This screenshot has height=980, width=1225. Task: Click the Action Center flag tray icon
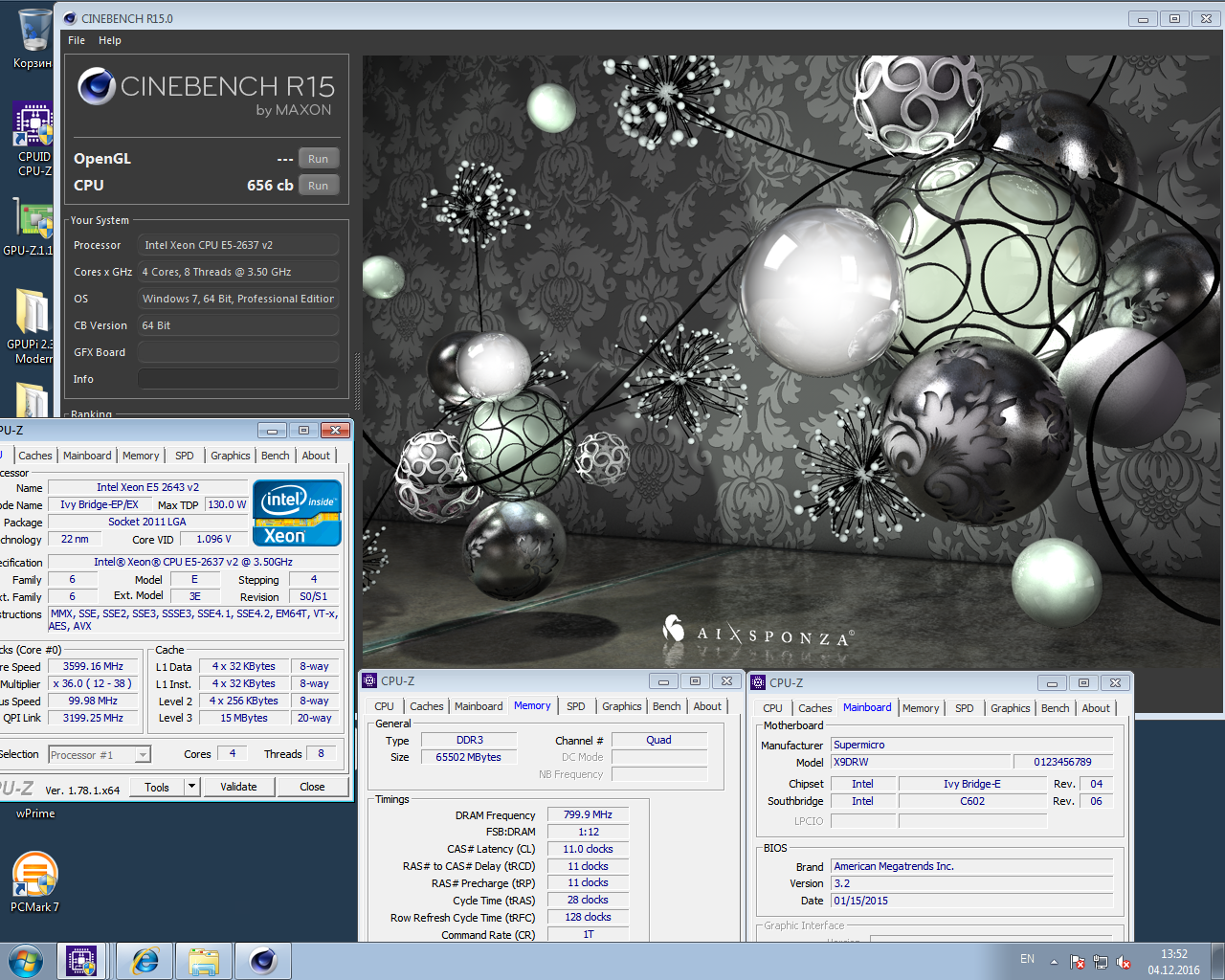tap(1078, 962)
